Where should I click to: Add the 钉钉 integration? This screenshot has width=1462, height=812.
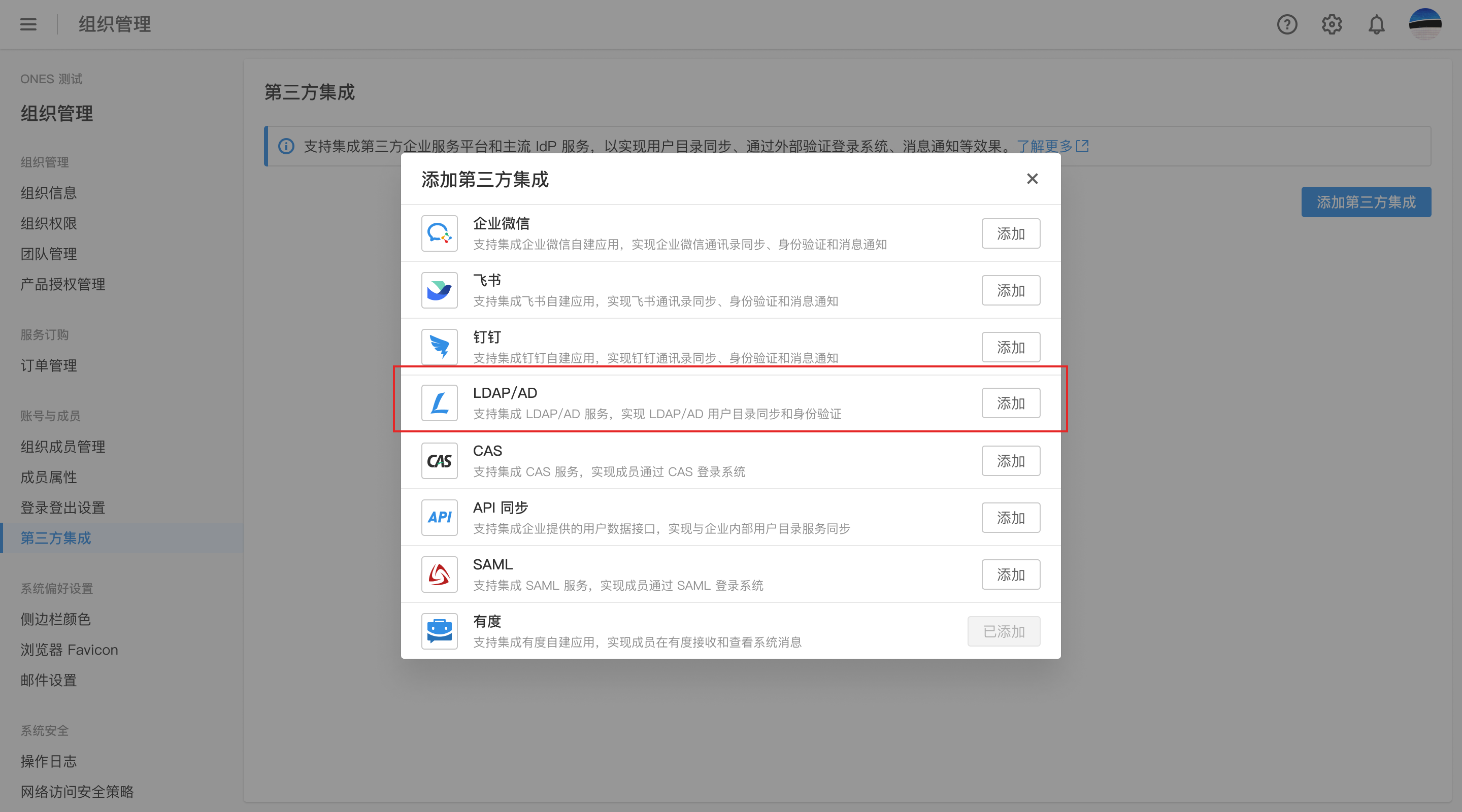pyautogui.click(x=1011, y=347)
